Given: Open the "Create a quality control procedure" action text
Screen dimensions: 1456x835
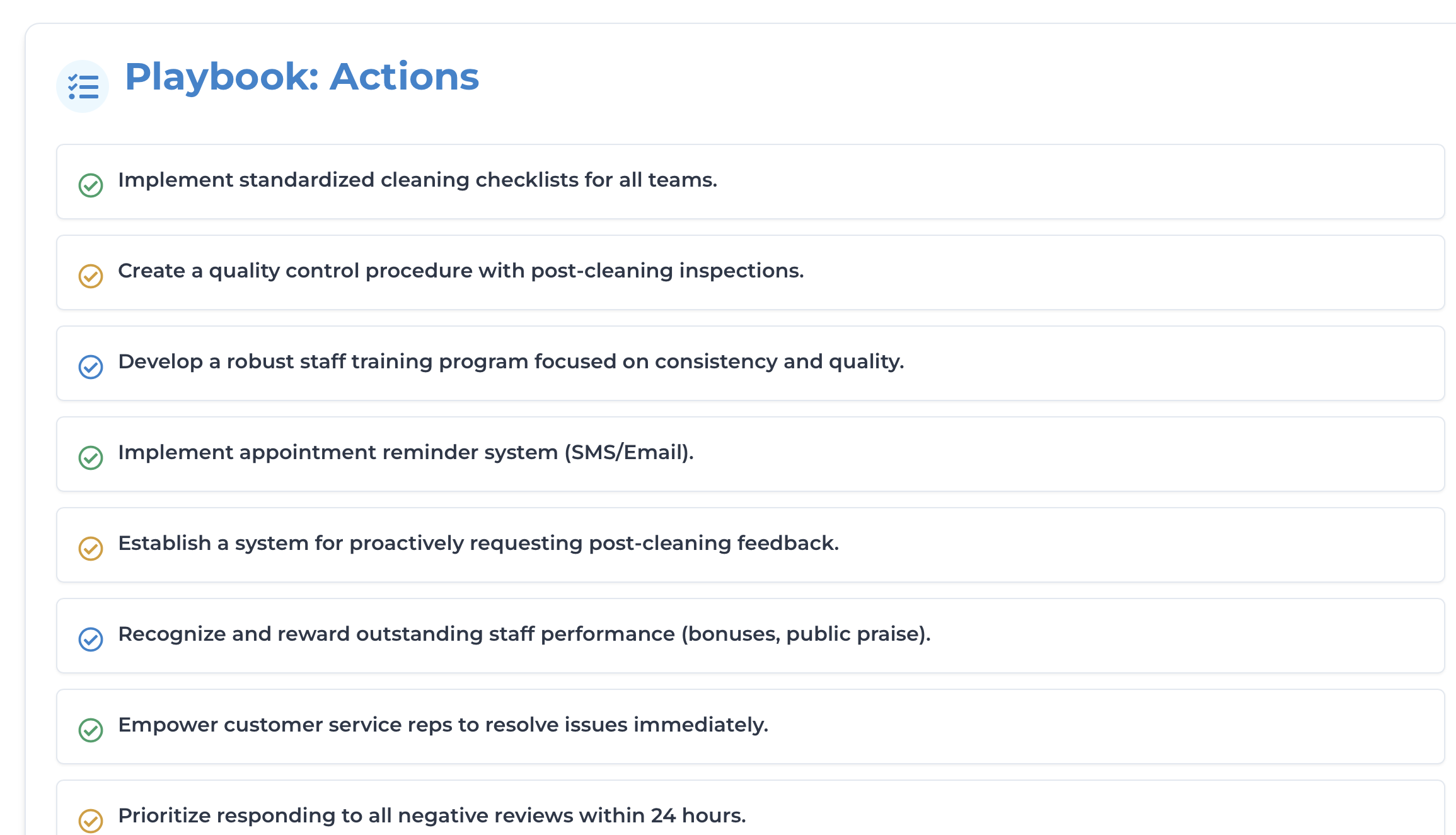Looking at the screenshot, I should click(x=461, y=271).
